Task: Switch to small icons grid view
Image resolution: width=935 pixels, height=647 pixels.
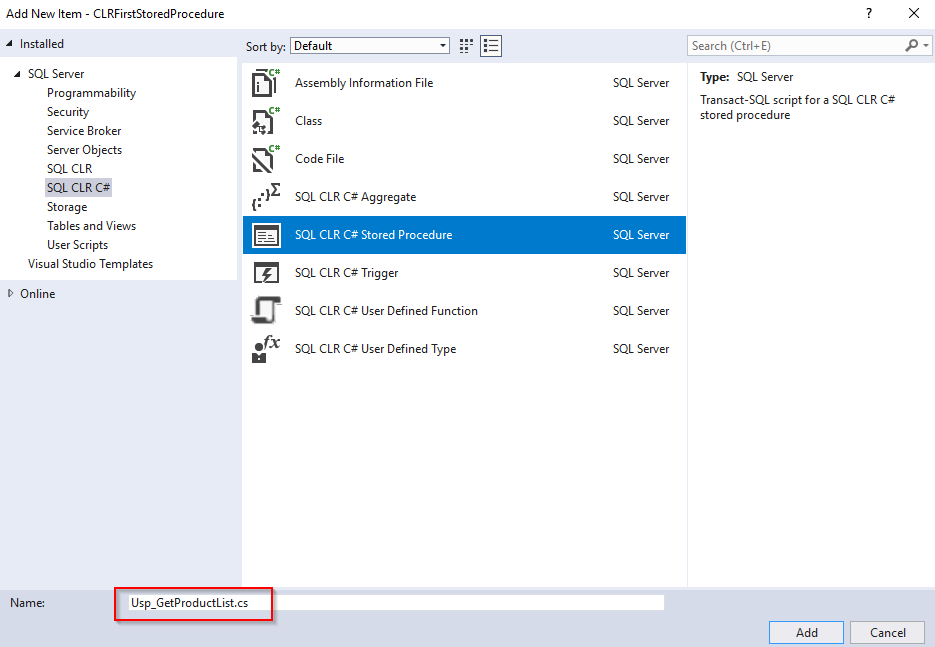Action: coord(466,46)
